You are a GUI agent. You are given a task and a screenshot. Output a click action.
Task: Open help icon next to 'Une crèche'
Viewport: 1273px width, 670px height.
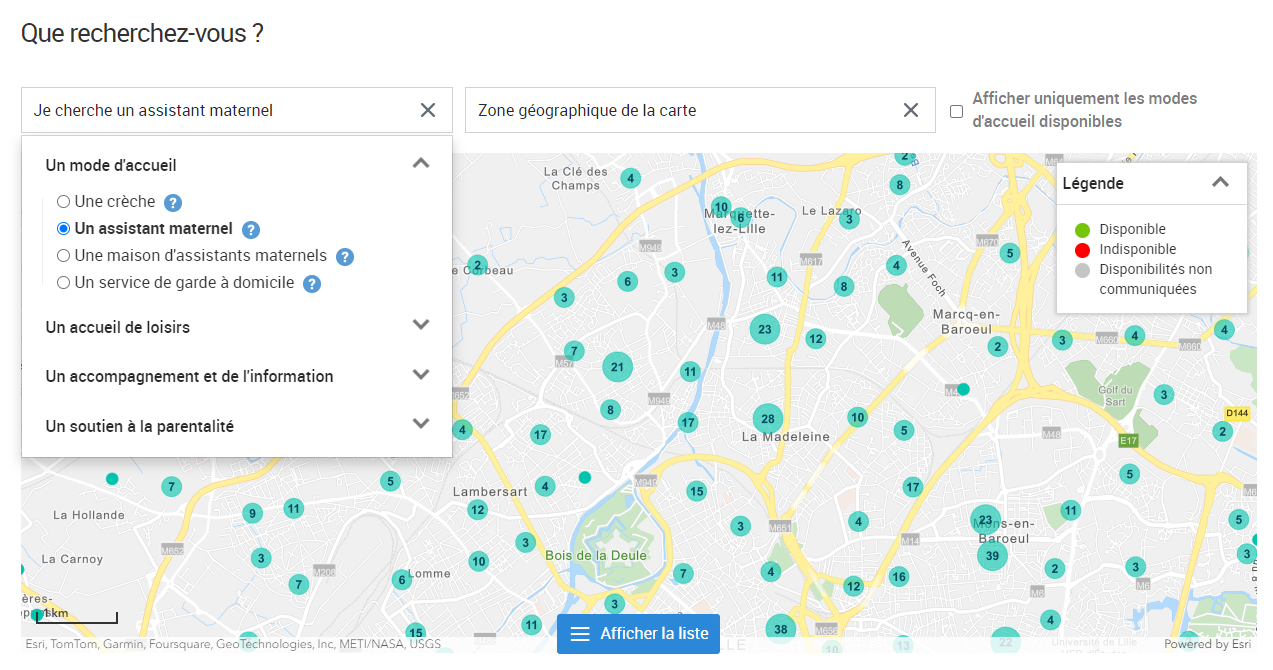click(x=173, y=203)
